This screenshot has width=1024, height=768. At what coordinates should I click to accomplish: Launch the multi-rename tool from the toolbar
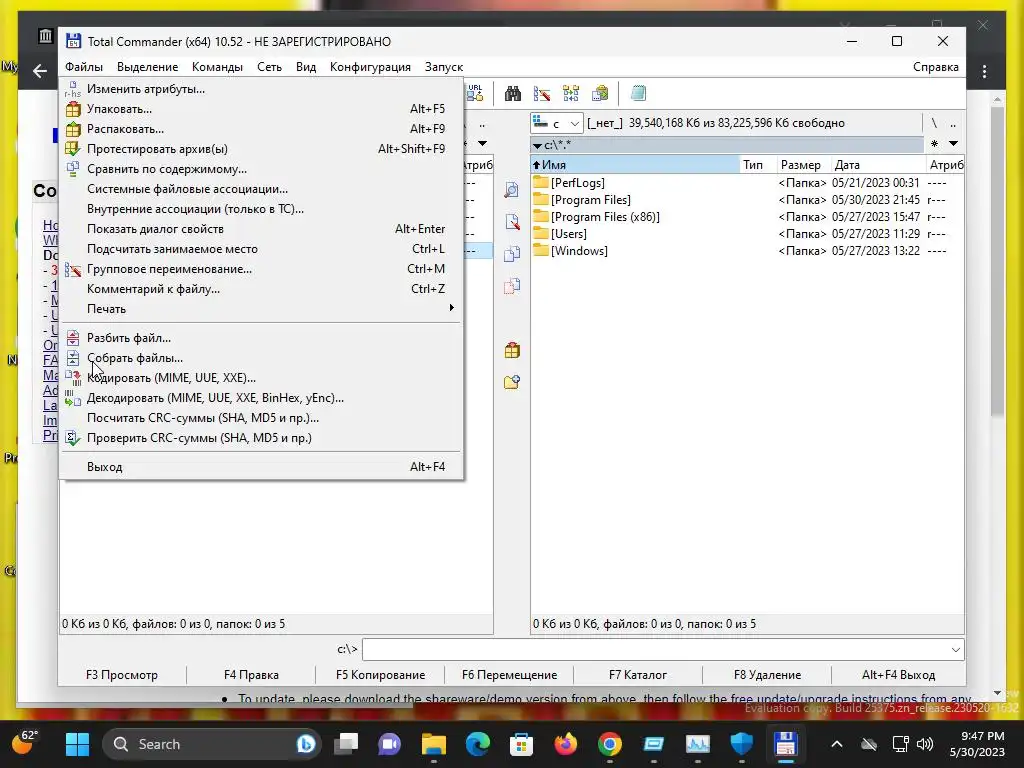tap(541, 93)
